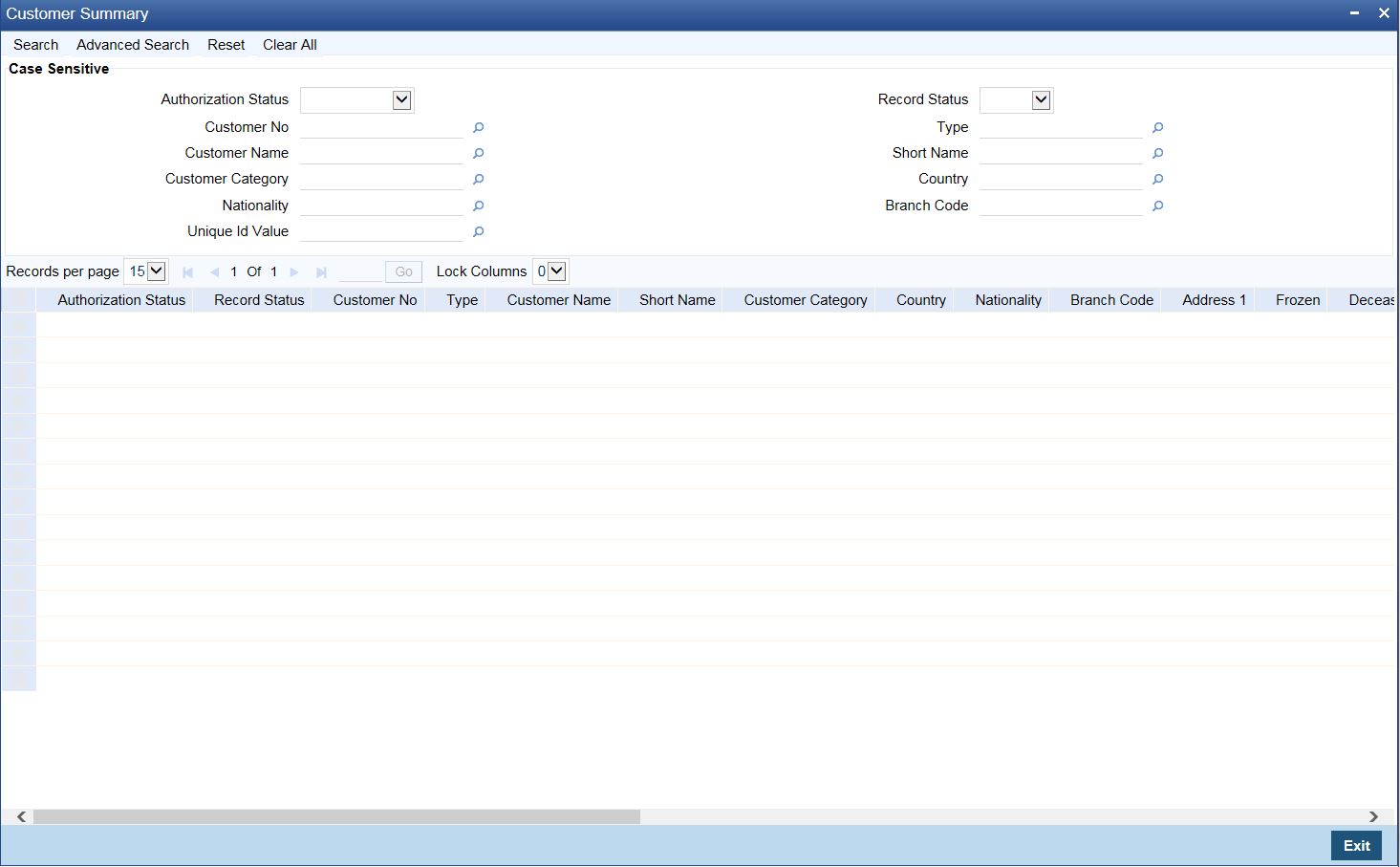Click the Customer No input field
The height and width of the screenshot is (867, 1400).
click(381, 127)
